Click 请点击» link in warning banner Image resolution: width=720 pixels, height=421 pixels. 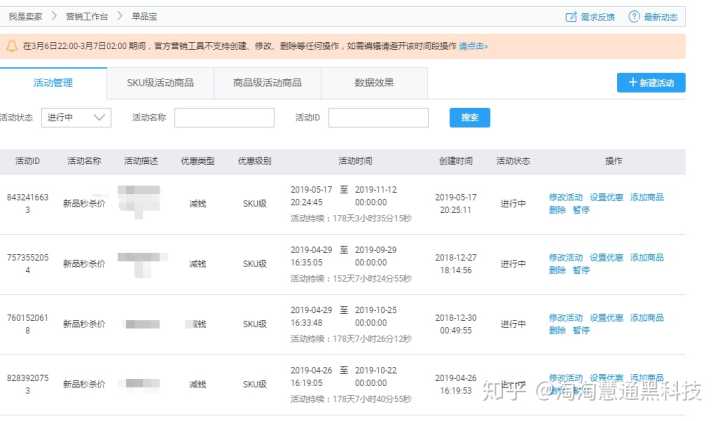point(473,46)
